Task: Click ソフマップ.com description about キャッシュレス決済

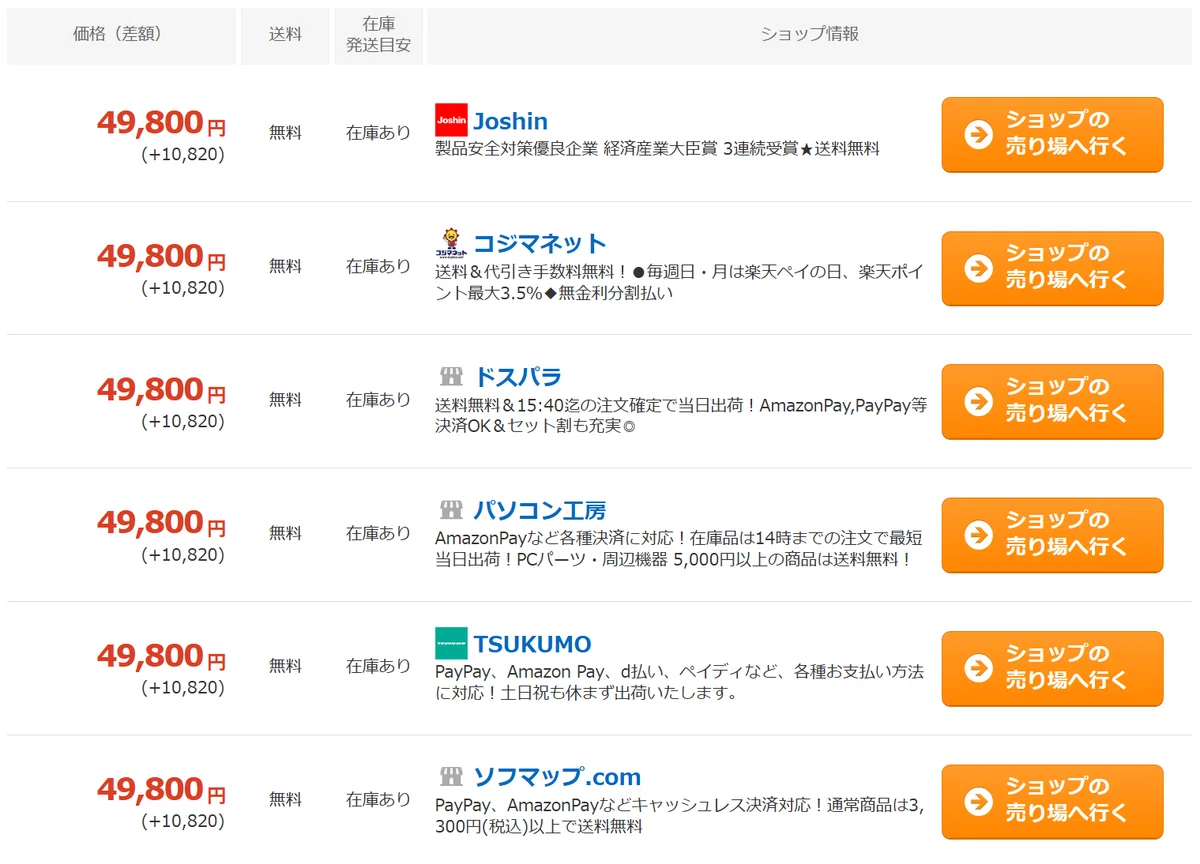Action: pos(681,816)
